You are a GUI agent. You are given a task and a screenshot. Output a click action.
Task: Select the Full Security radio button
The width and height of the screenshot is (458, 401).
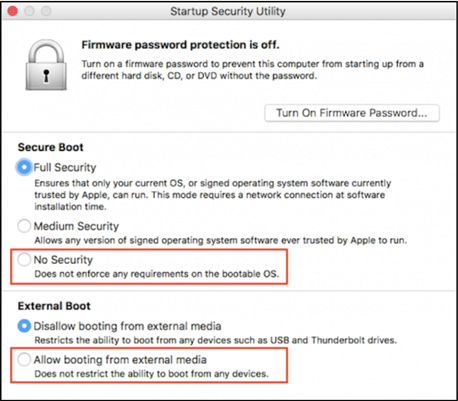pyautogui.click(x=24, y=167)
